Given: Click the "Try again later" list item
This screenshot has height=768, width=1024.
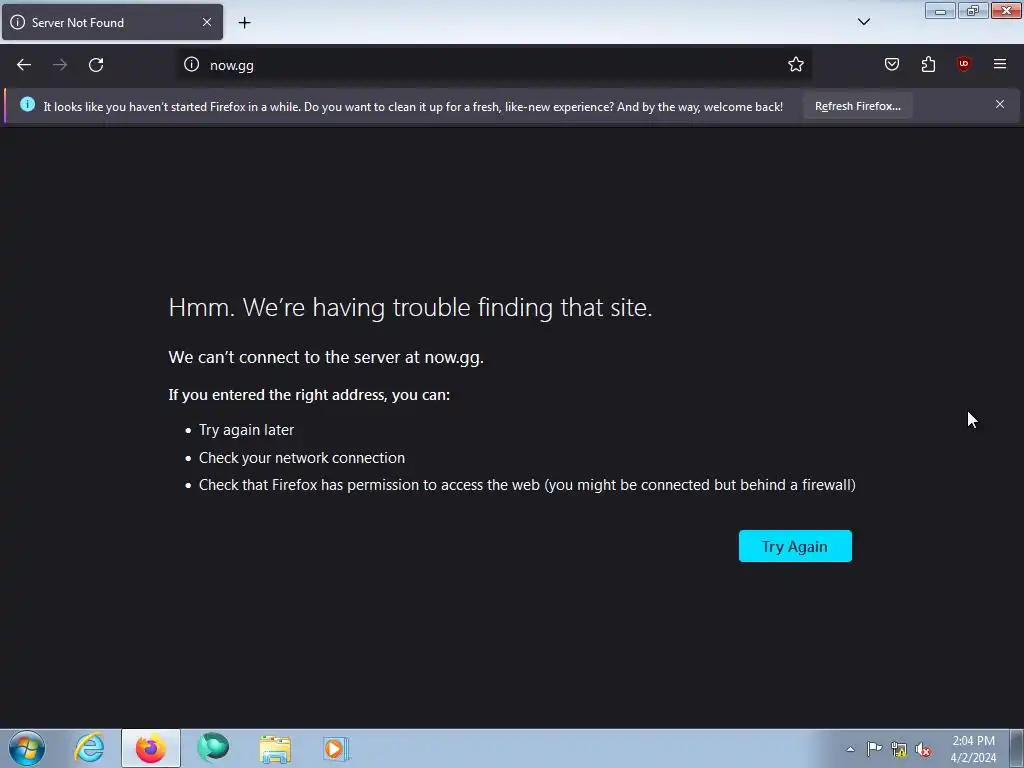Looking at the screenshot, I should 246,430.
